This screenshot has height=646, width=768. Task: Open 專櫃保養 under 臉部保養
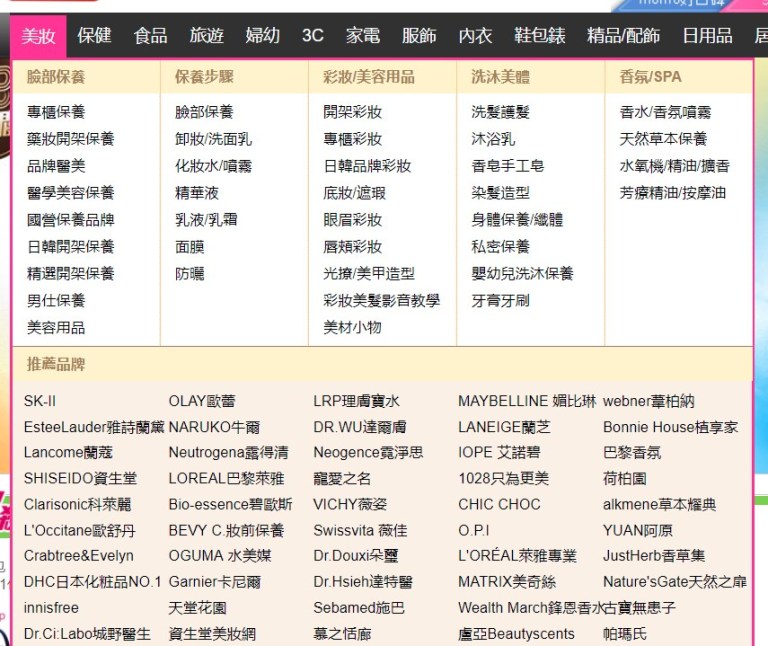pos(56,112)
